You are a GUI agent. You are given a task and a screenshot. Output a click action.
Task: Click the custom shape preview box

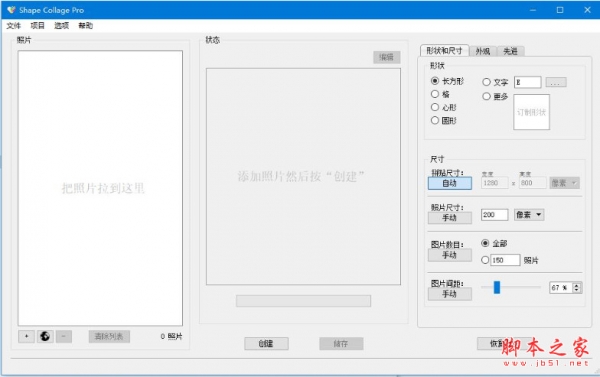pos(532,112)
